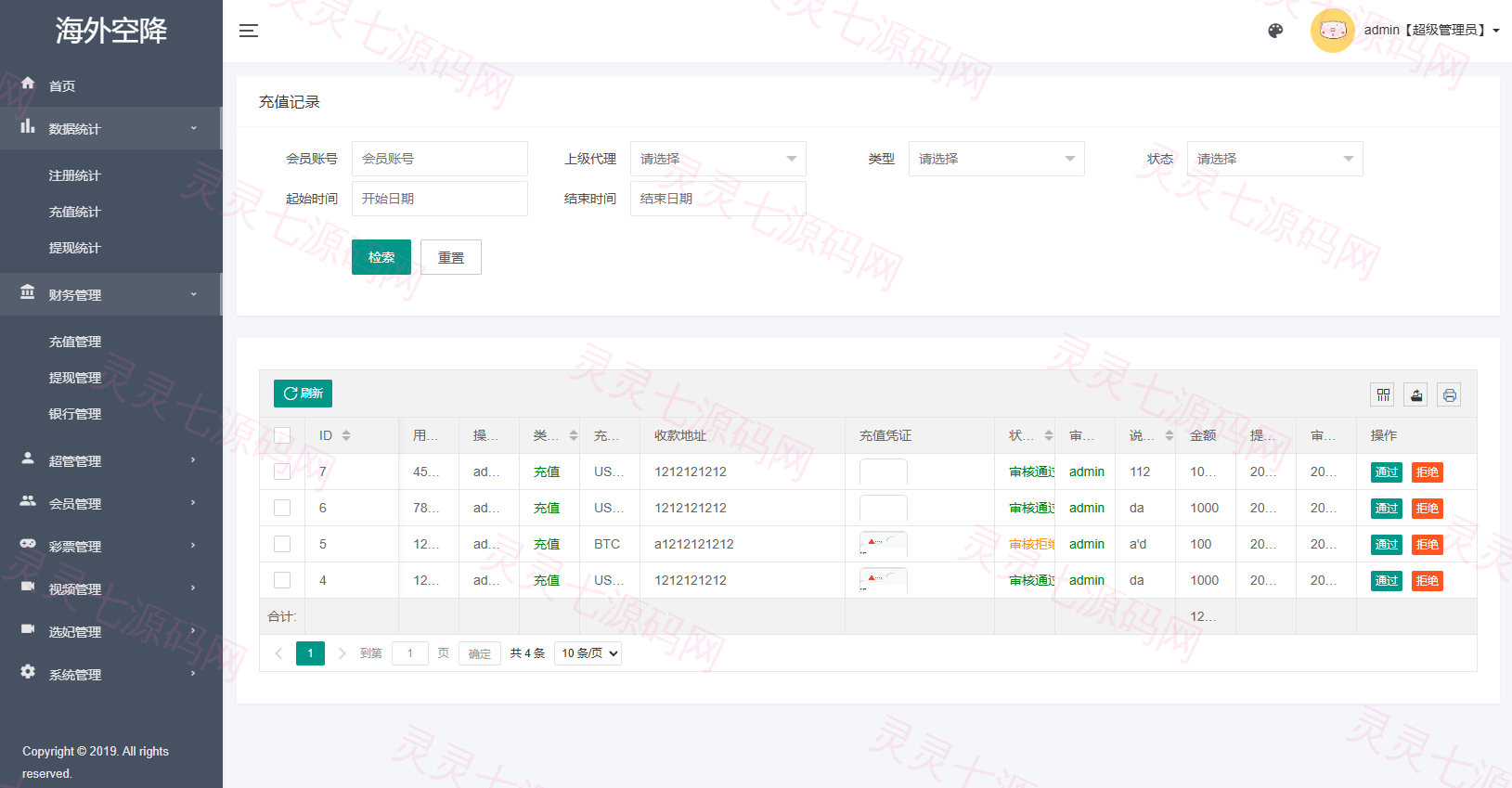This screenshot has width=1512, height=788.
Task: Click the 刷新 refresh button
Action: click(x=303, y=394)
